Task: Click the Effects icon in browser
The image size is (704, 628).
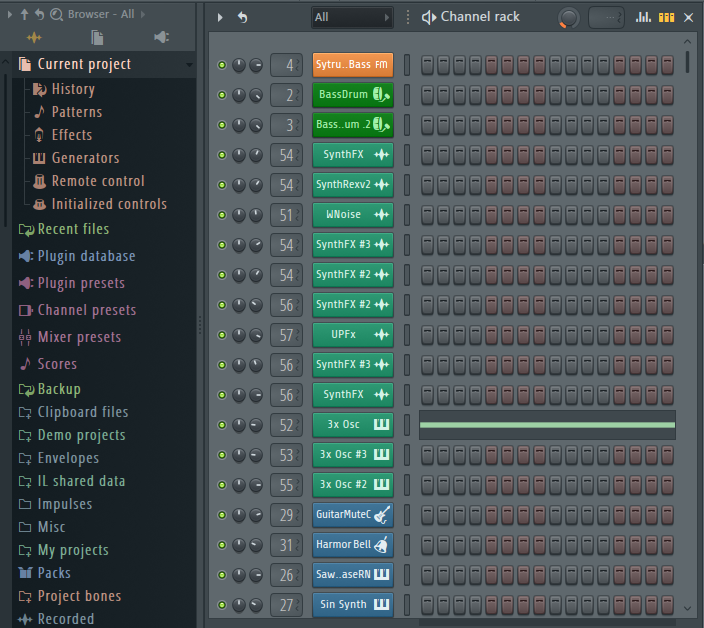Action: pos(39,135)
